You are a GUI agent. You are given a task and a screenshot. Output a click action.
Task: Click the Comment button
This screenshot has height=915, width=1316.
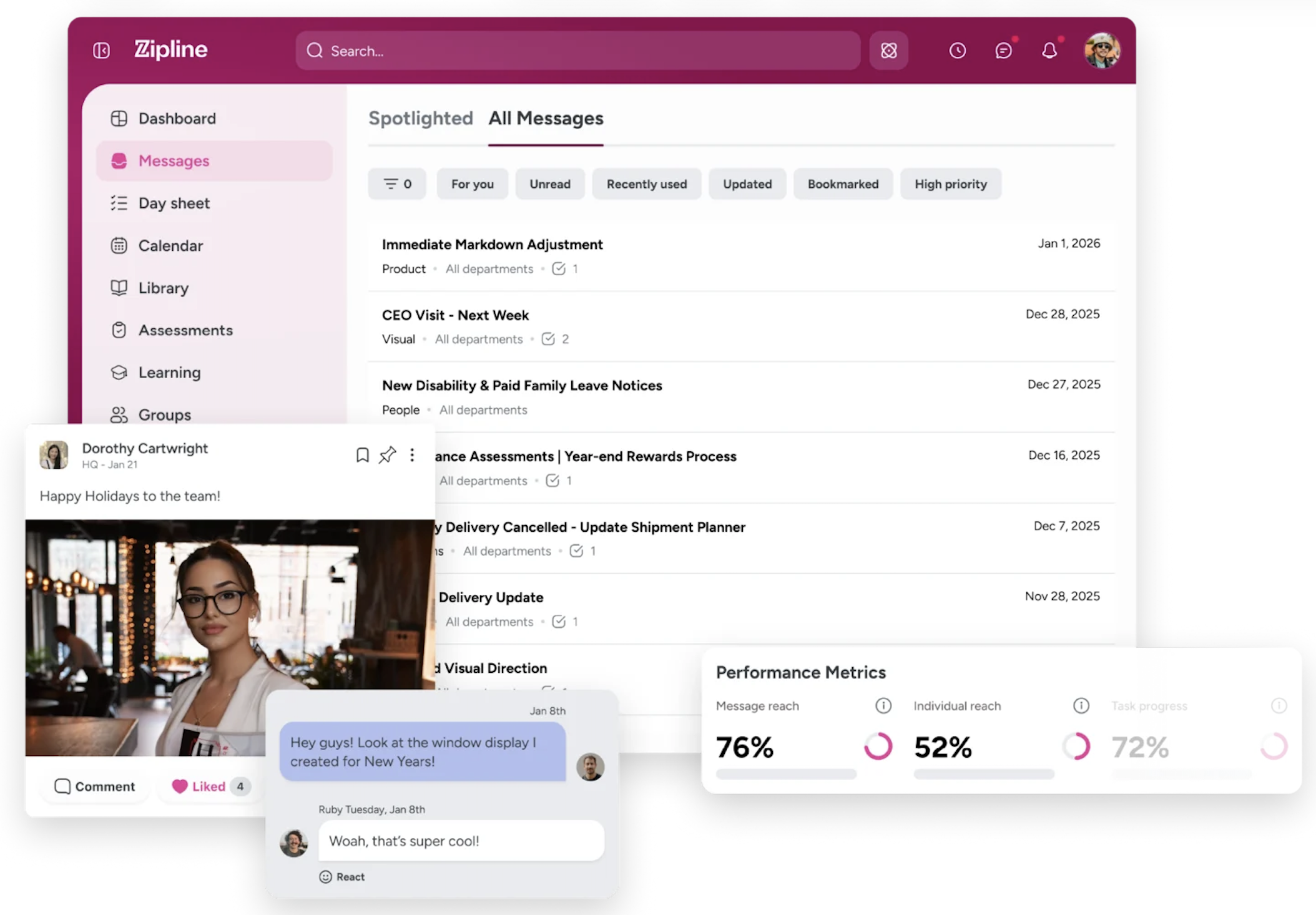coord(95,786)
